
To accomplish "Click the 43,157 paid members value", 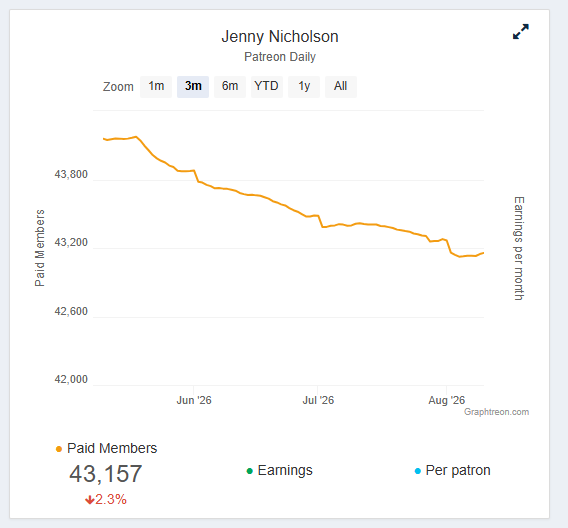I will [106, 474].
